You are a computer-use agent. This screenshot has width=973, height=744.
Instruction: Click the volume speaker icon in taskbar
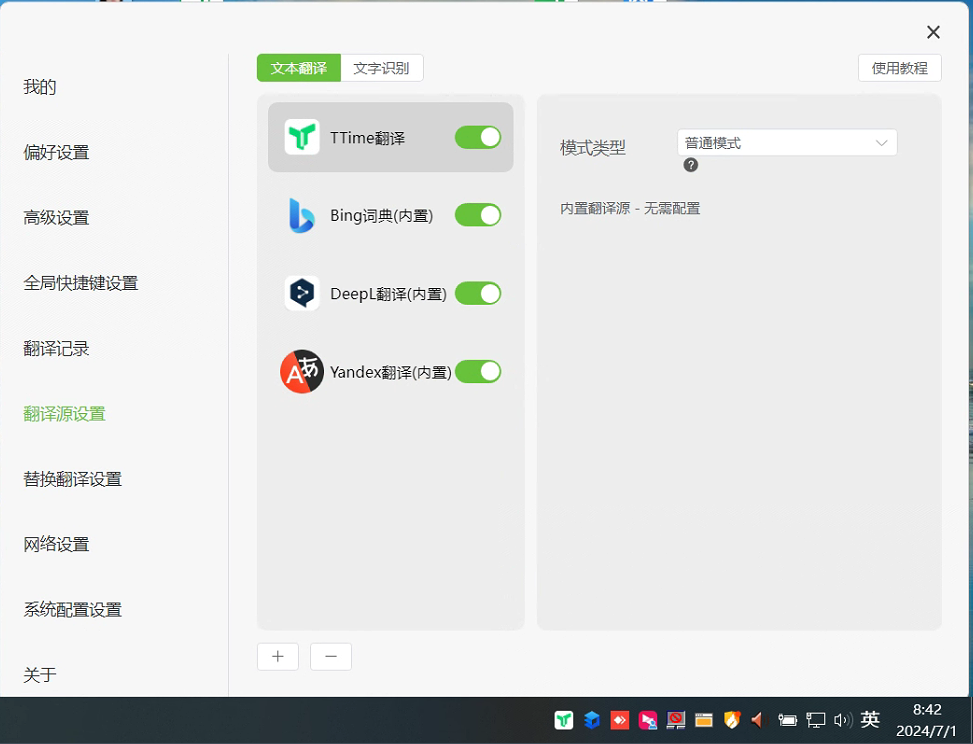point(842,720)
